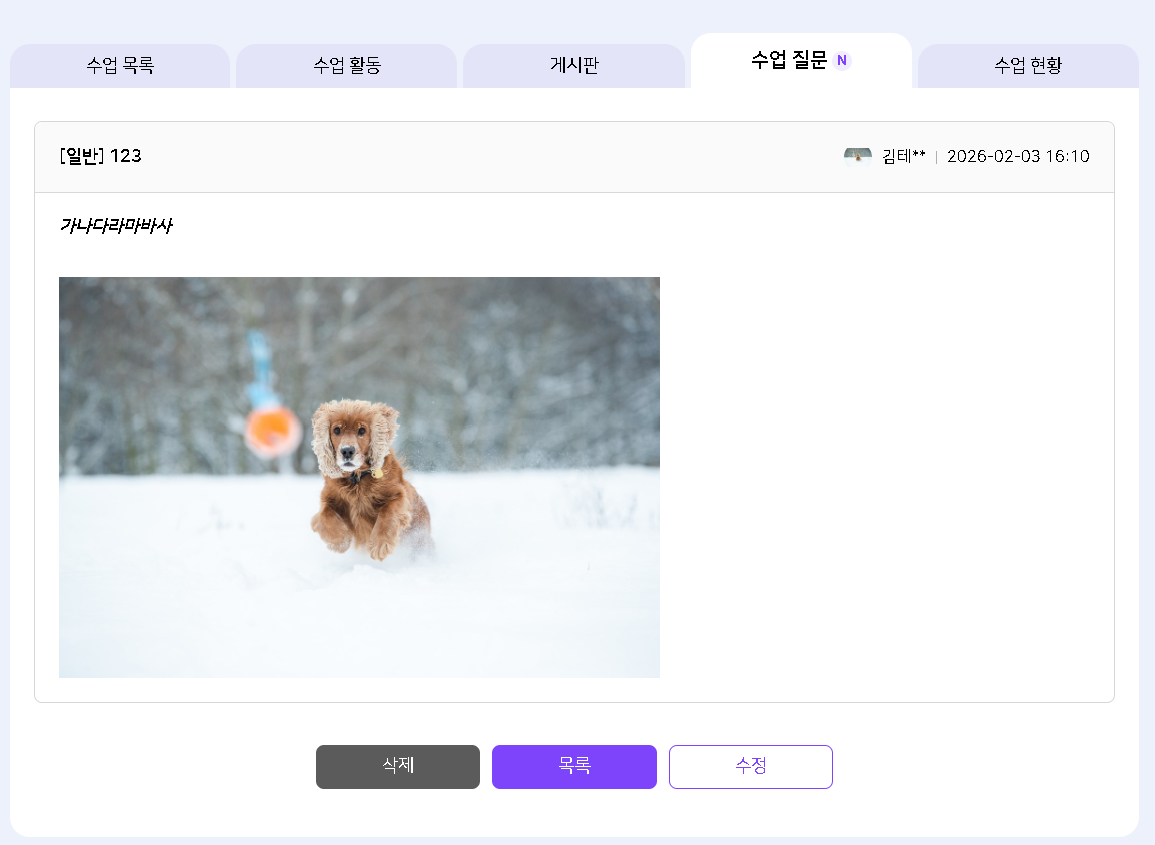Click the purple N badge icon
The image size is (1155, 845).
coord(842,61)
